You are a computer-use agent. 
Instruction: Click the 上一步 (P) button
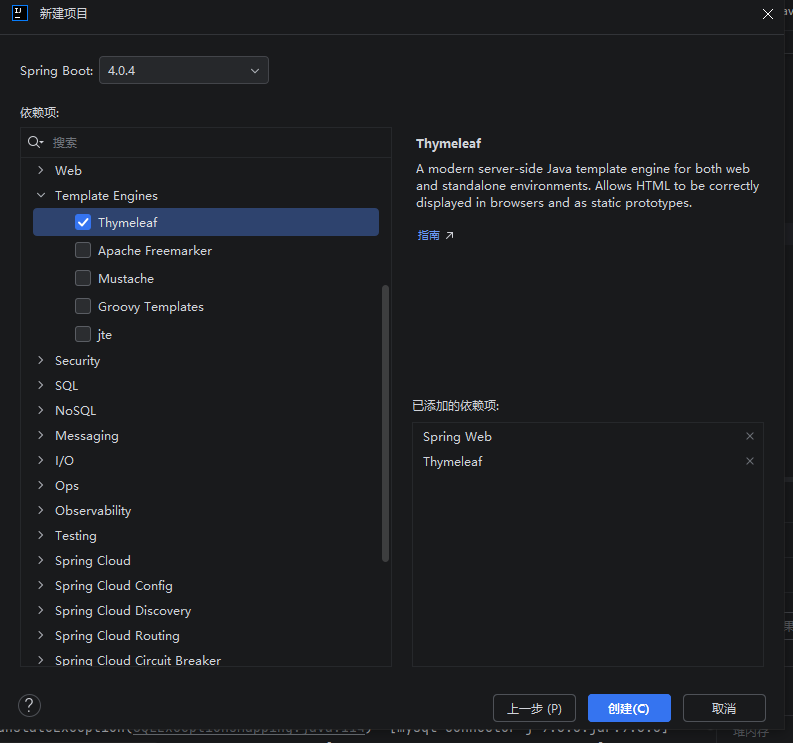pos(534,708)
